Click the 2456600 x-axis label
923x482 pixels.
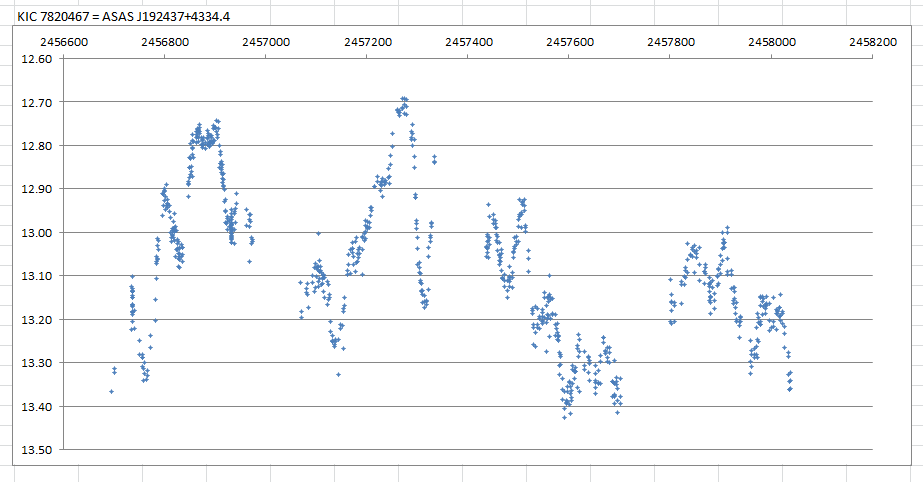63,43
